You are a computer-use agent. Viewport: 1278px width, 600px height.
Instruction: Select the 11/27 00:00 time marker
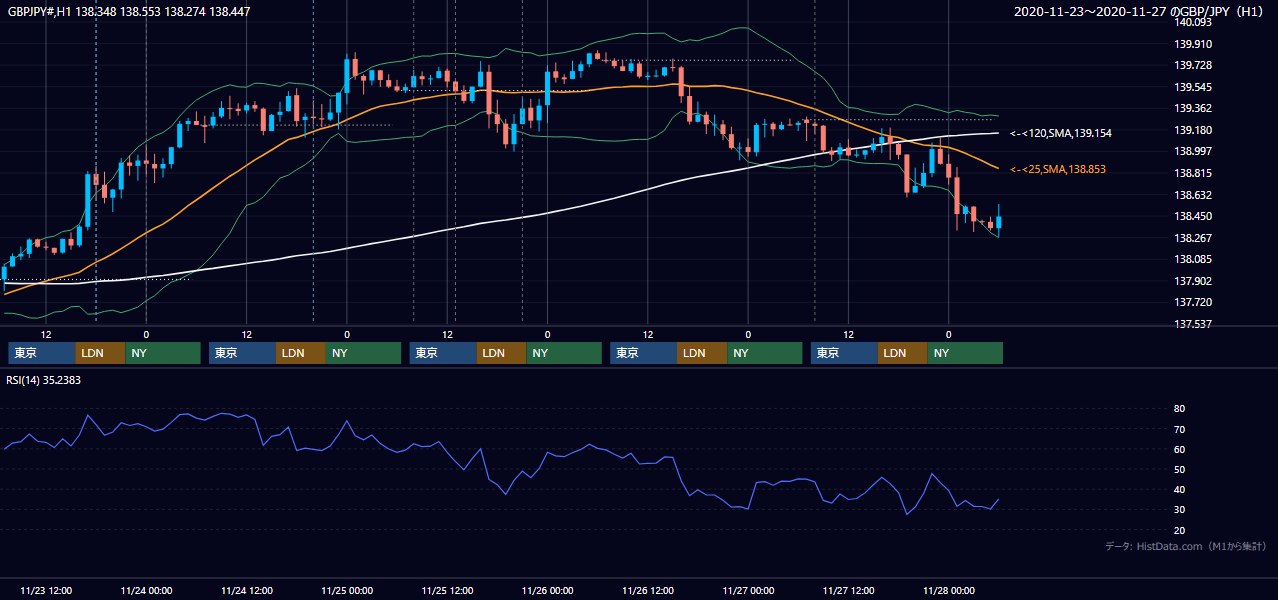pos(748,590)
